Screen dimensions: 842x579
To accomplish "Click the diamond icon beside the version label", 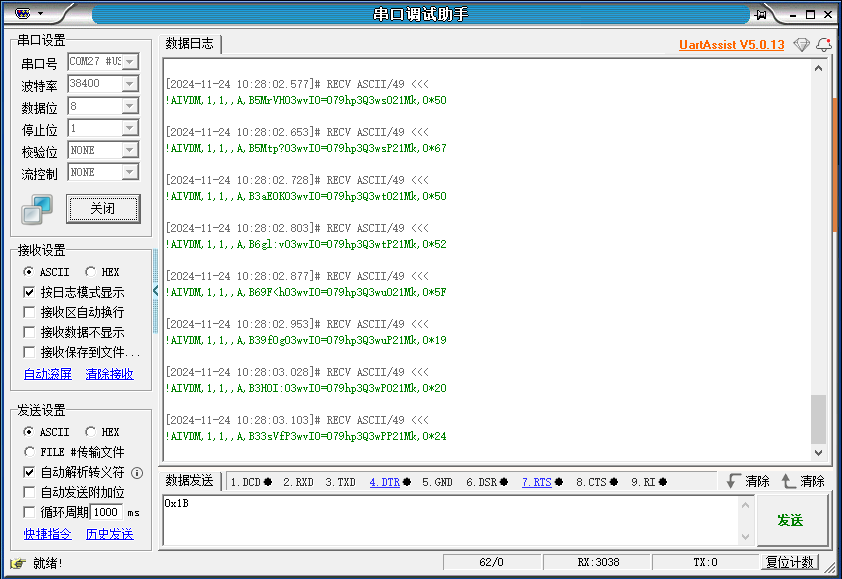I will pos(800,46).
